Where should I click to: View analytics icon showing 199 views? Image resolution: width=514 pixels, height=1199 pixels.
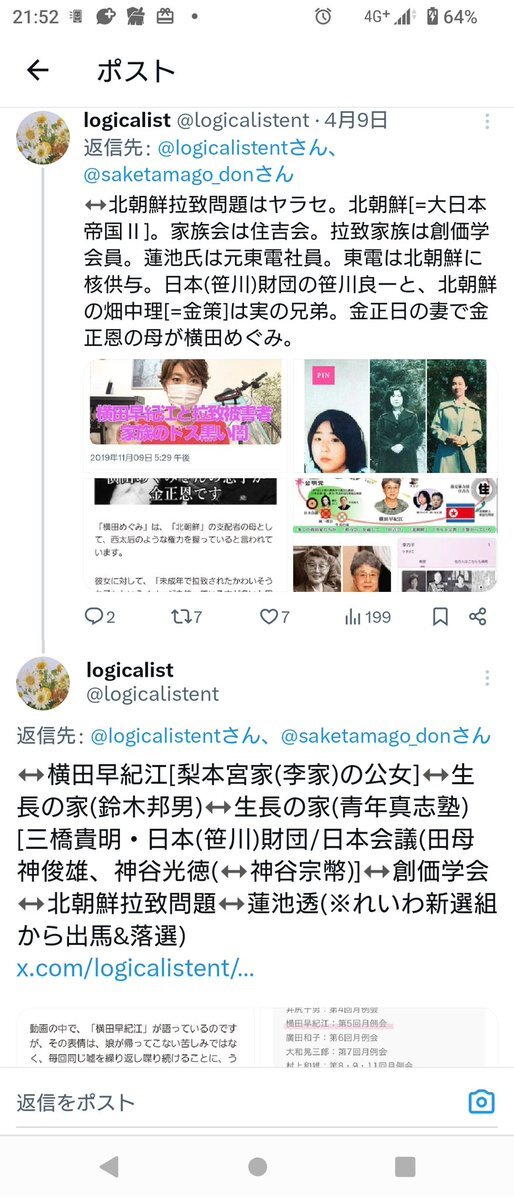[368, 616]
